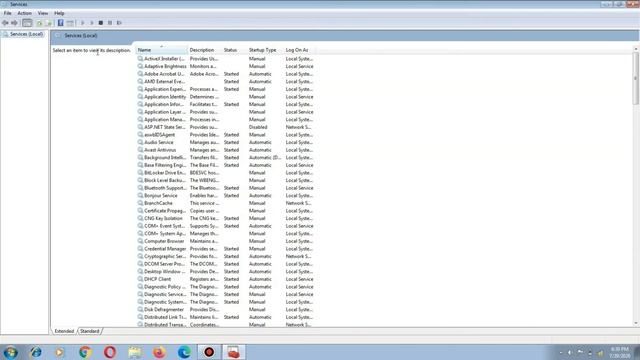Click the Restart Service icon

coord(119,23)
